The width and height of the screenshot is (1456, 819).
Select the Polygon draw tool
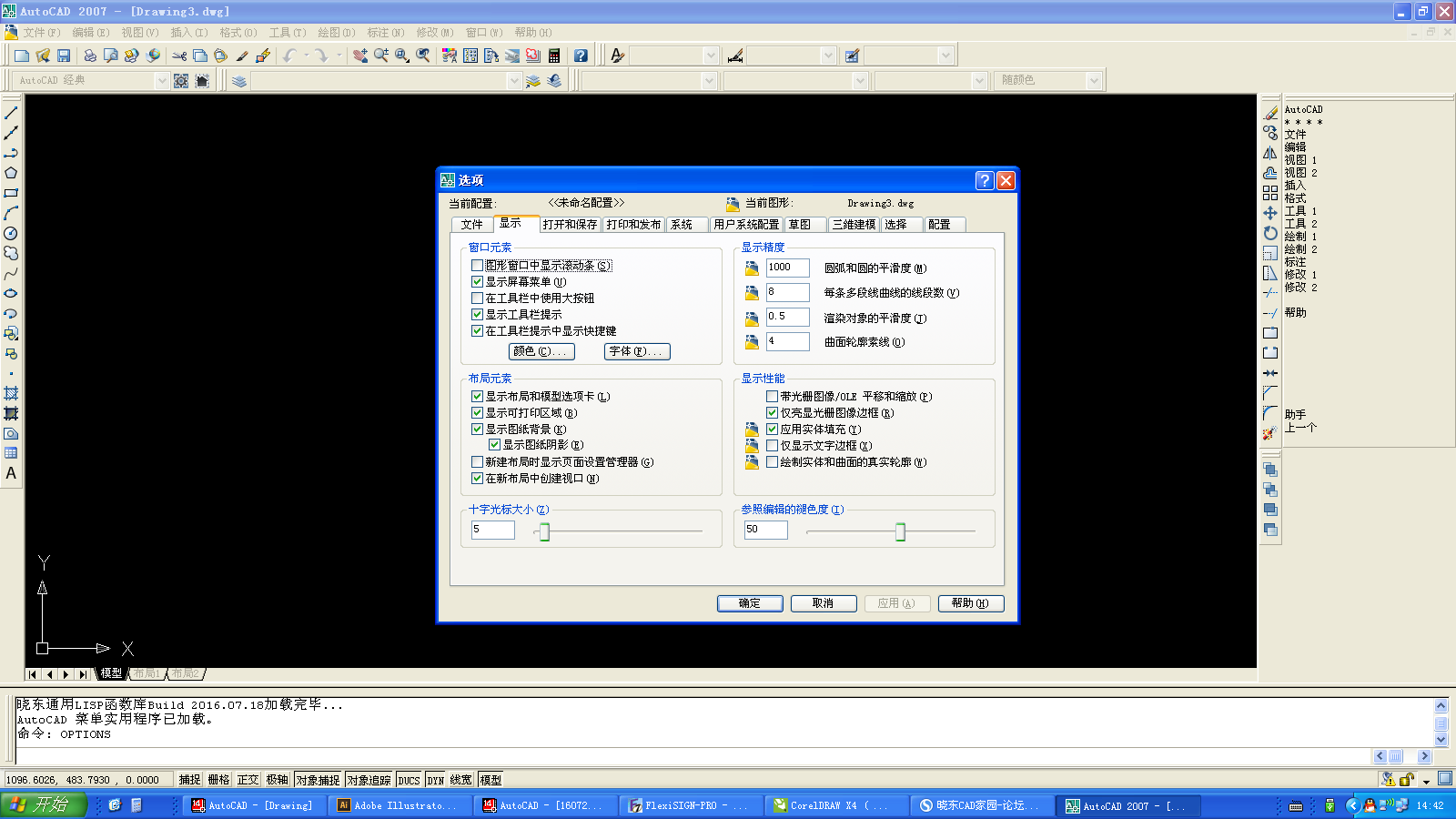[11, 173]
